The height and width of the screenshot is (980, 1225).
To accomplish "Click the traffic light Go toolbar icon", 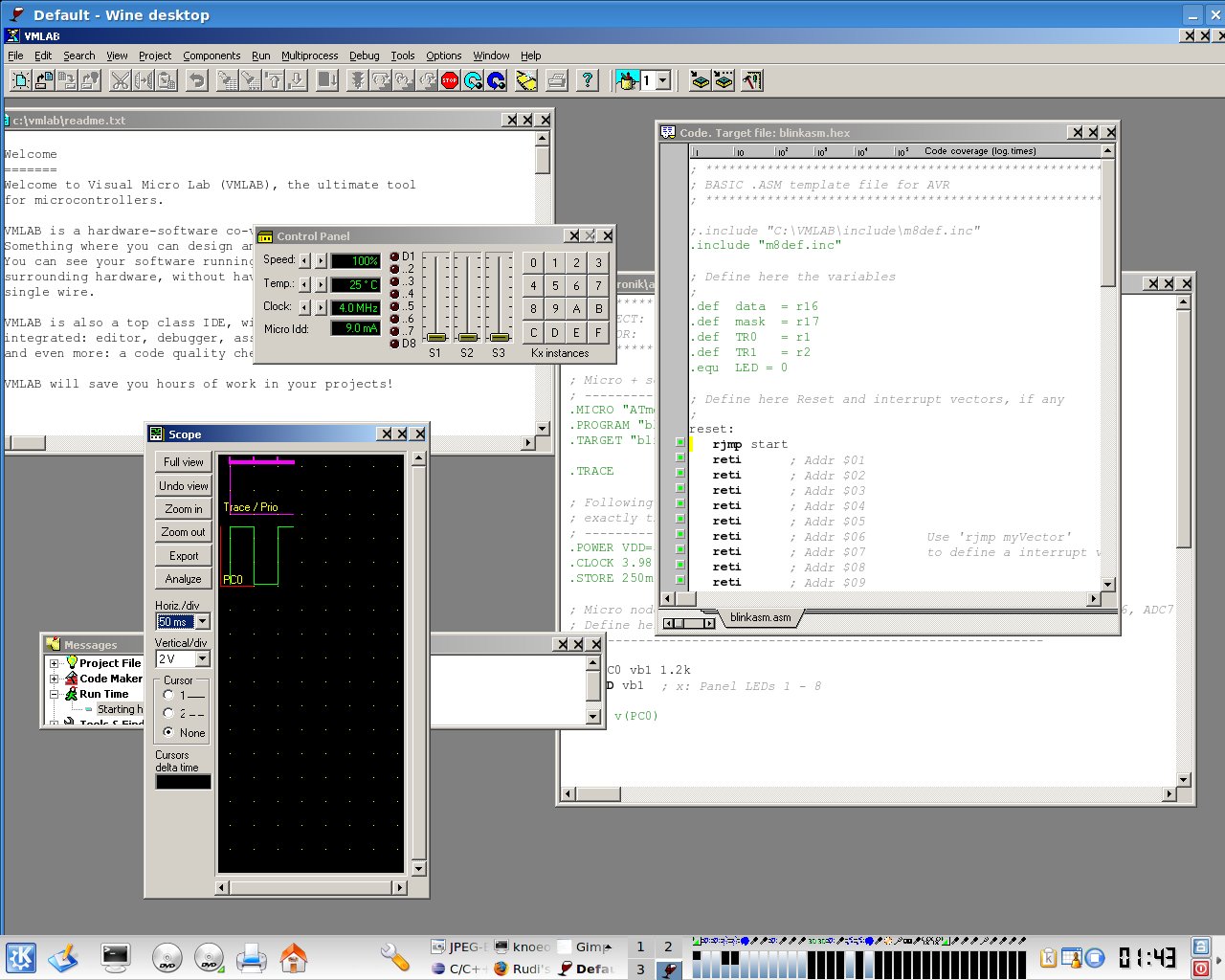I will 357,80.
